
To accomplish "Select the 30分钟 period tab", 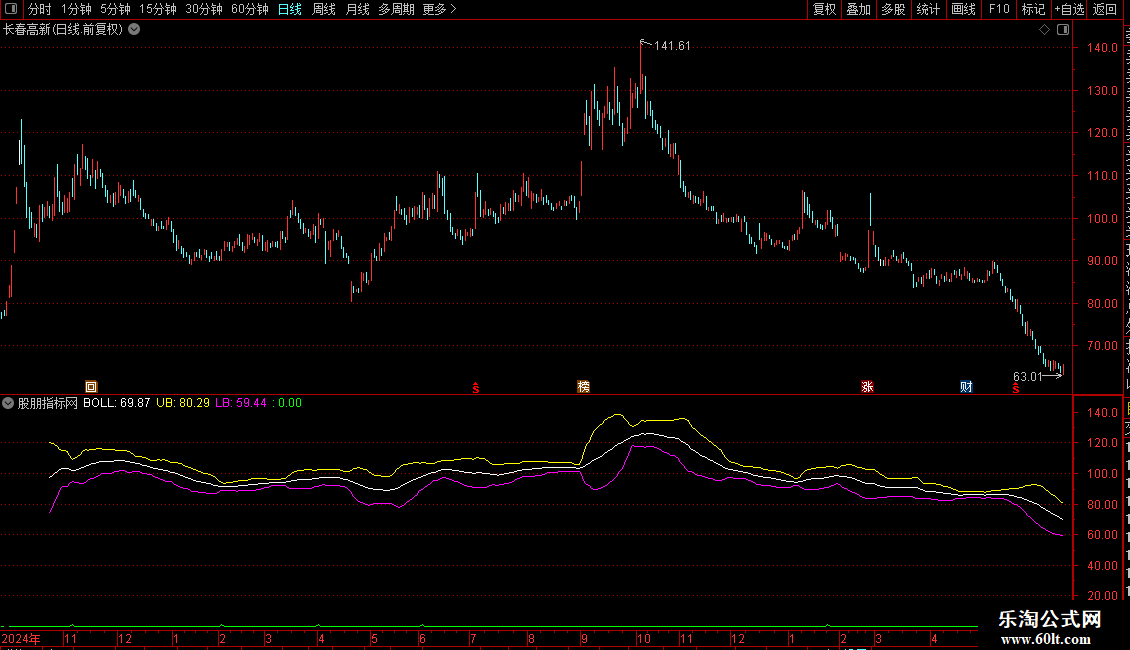I will [204, 9].
